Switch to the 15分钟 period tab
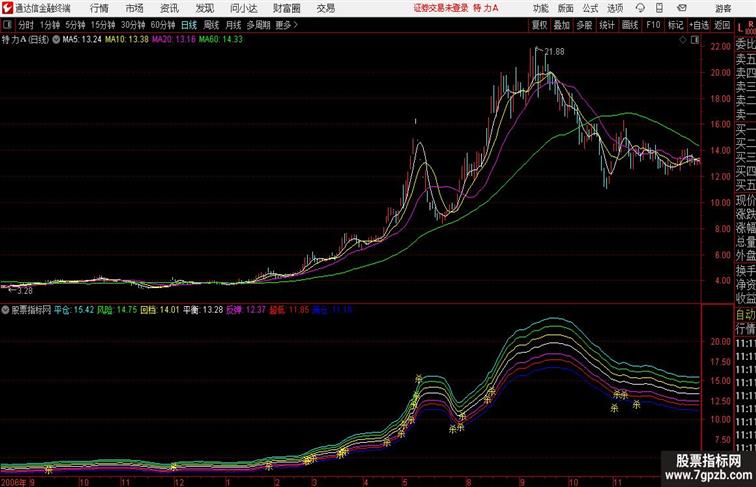 click(x=103, y=25)
